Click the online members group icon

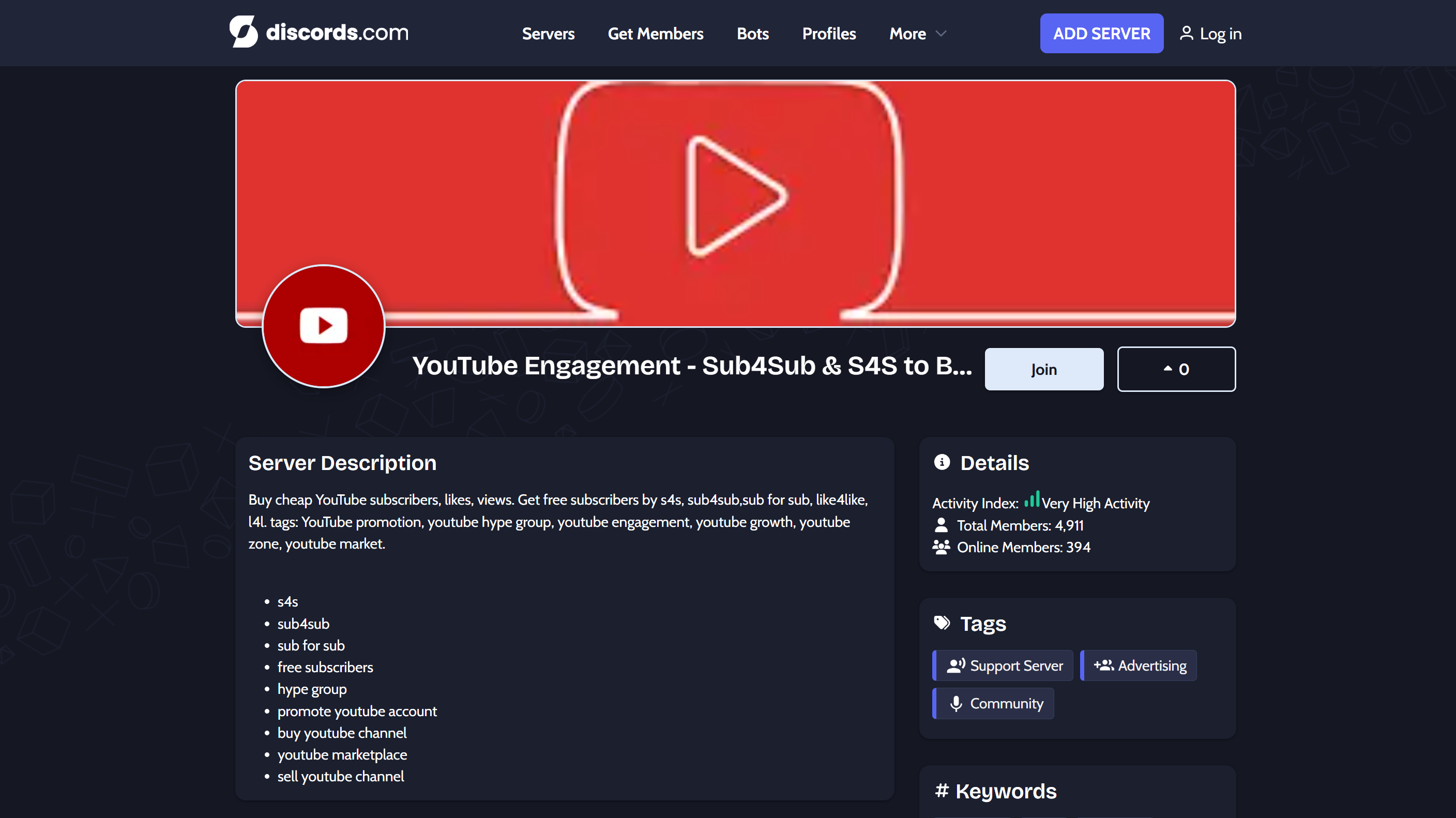[941, 547]
